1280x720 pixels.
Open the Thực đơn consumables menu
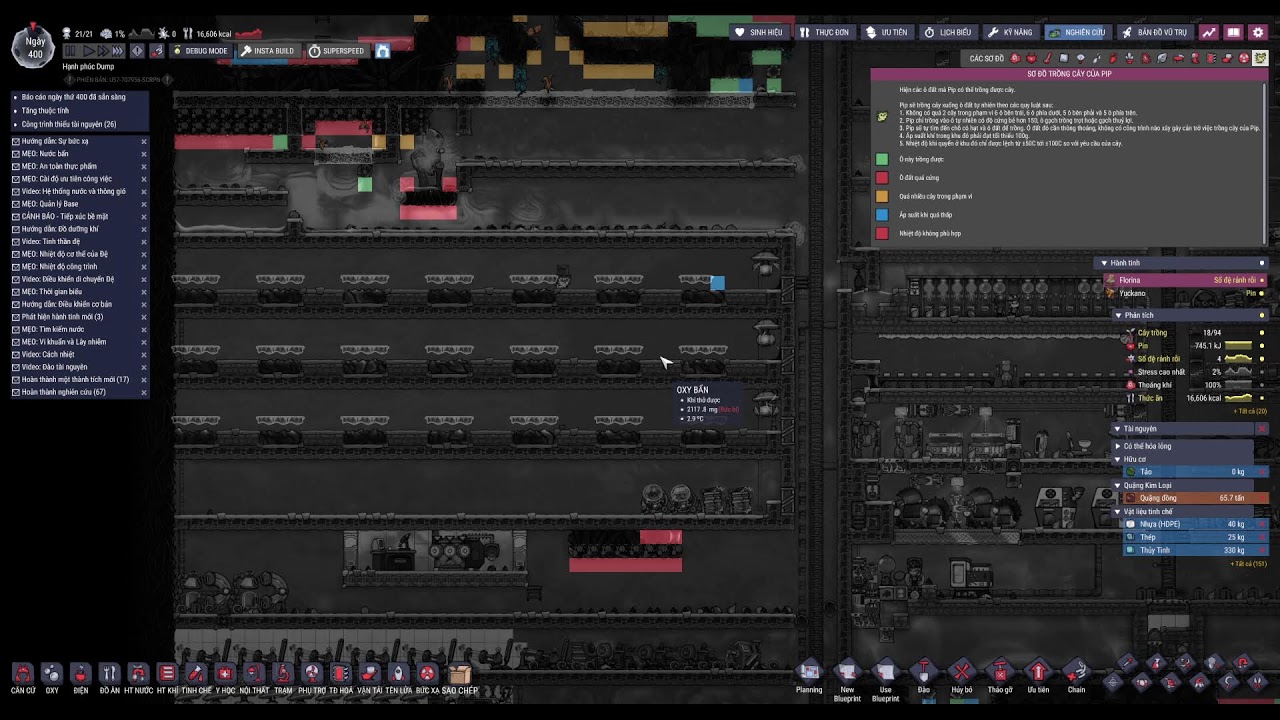point(825,32)
